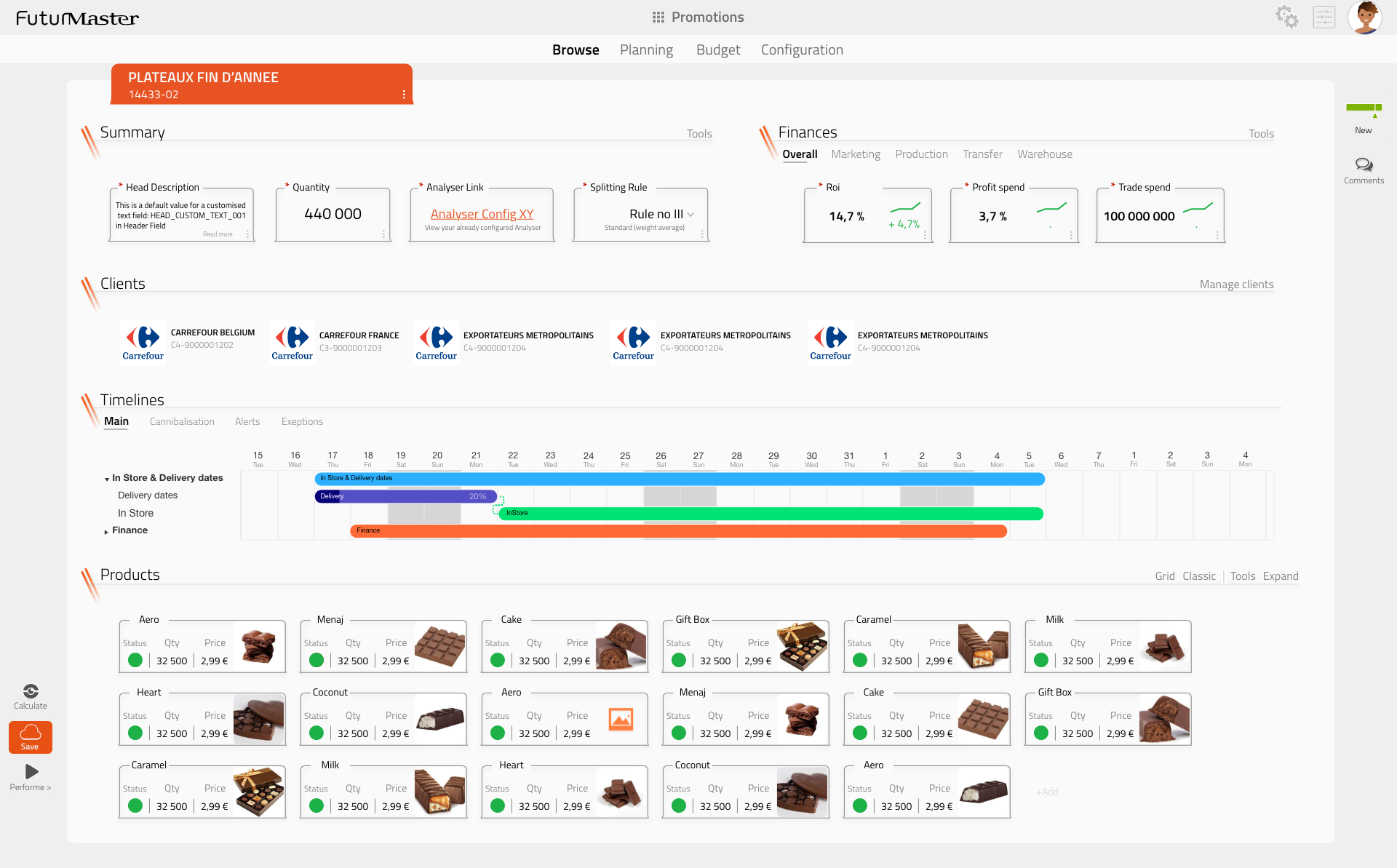Image resolution: width=1397 pixels, height=868 pixels.
Task: Collapse In Store & Delivery dates row
Action: click(x=106, y=478)
